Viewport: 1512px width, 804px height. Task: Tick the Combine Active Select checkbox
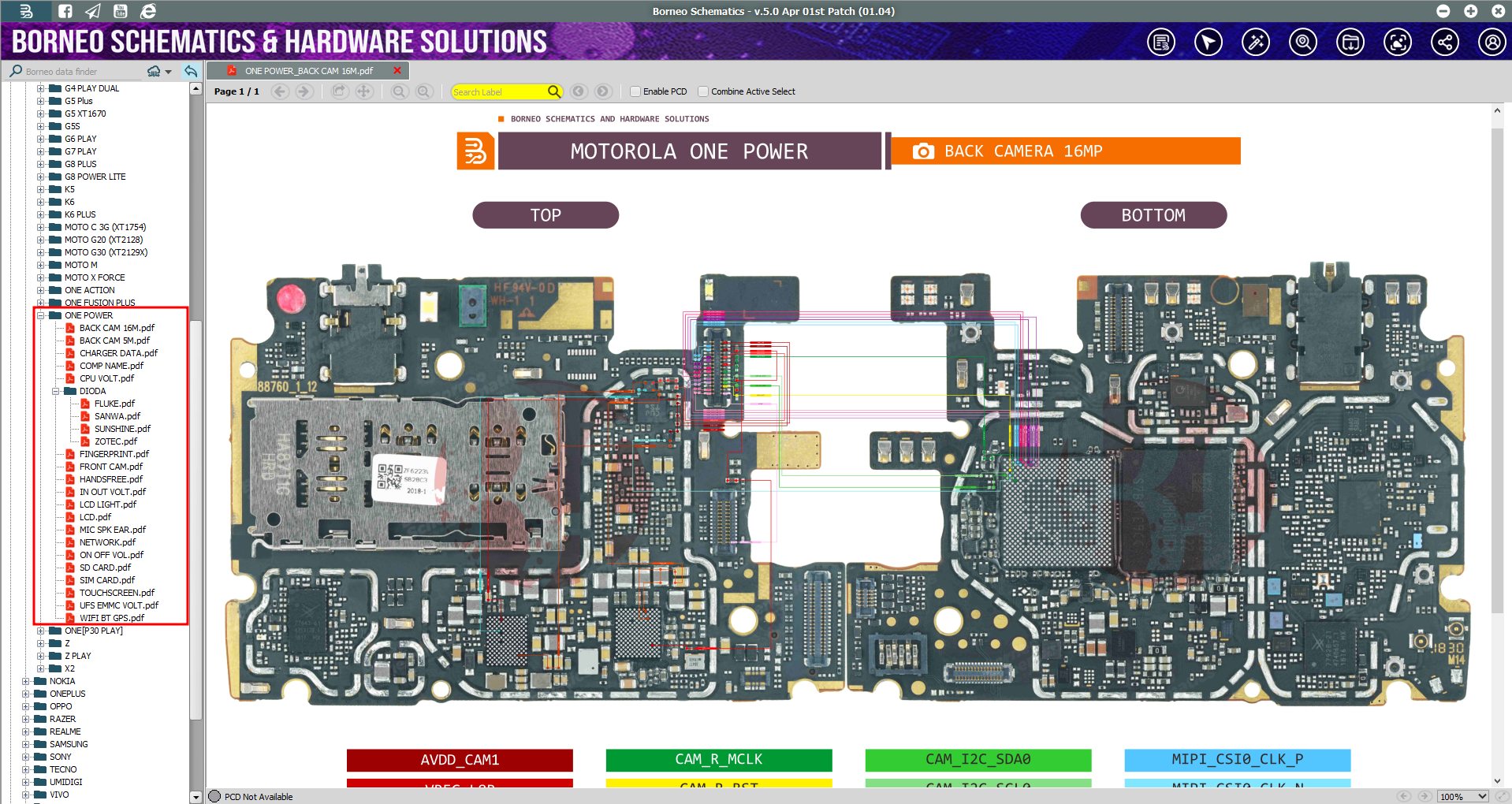703,91
